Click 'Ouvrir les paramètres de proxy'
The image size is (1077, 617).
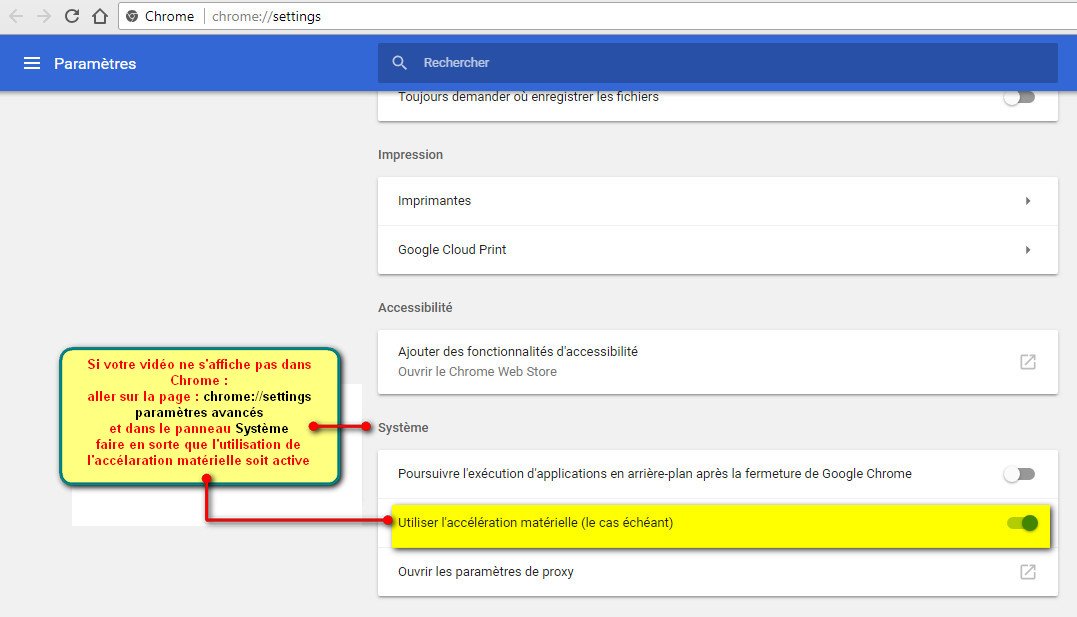click(486, 572)
